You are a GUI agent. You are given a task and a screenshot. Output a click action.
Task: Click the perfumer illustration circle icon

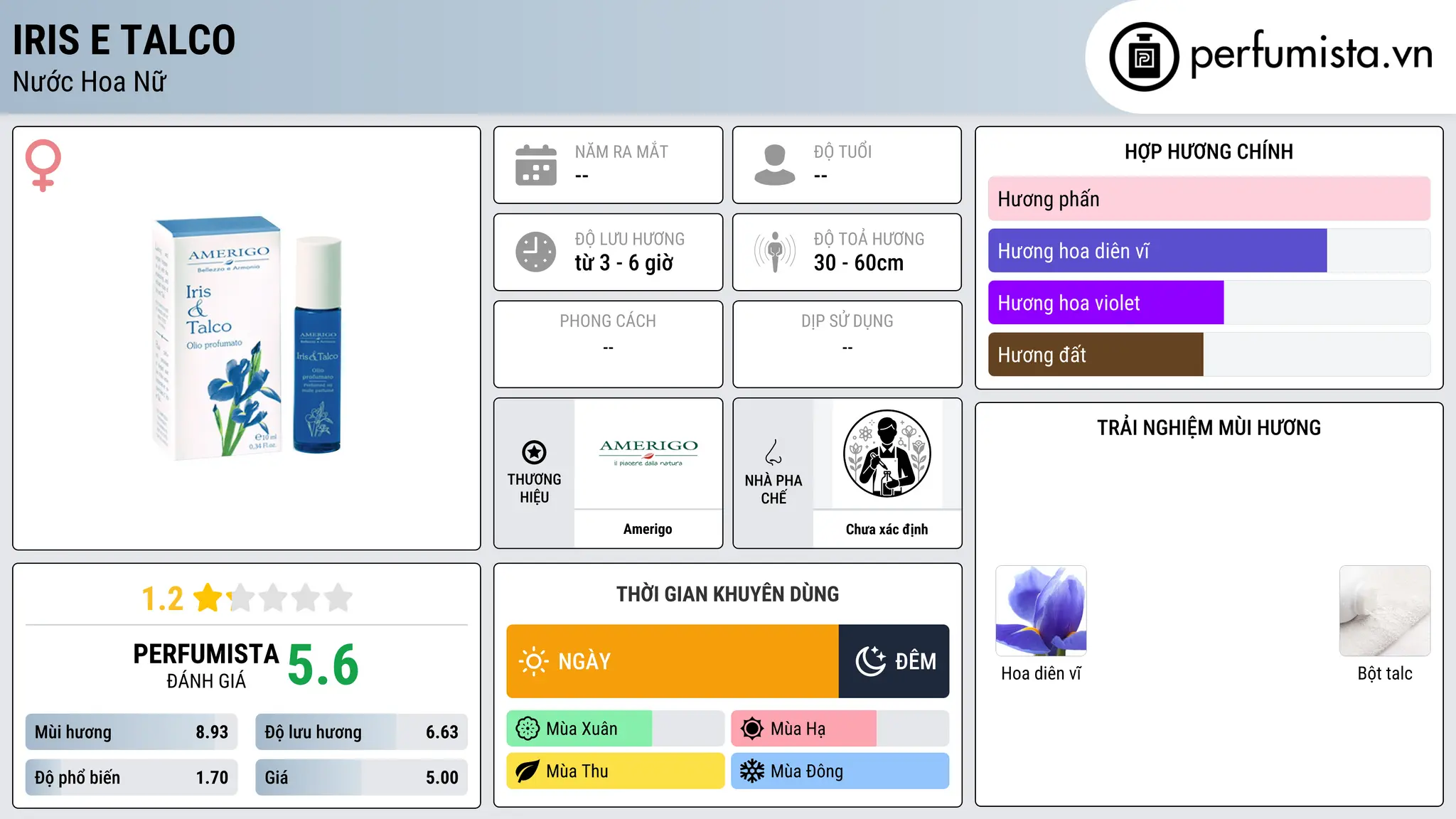pyautogui.click(x=887, y=454)
